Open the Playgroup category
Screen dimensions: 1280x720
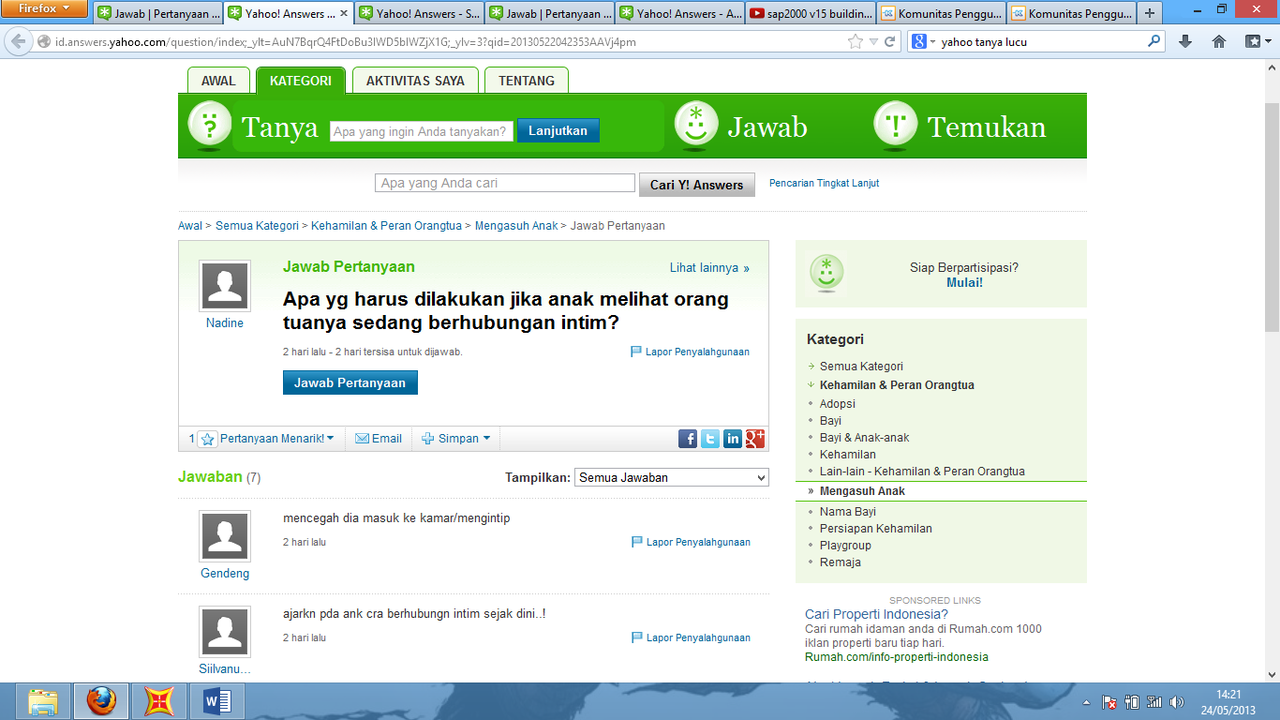click(845, 545)
